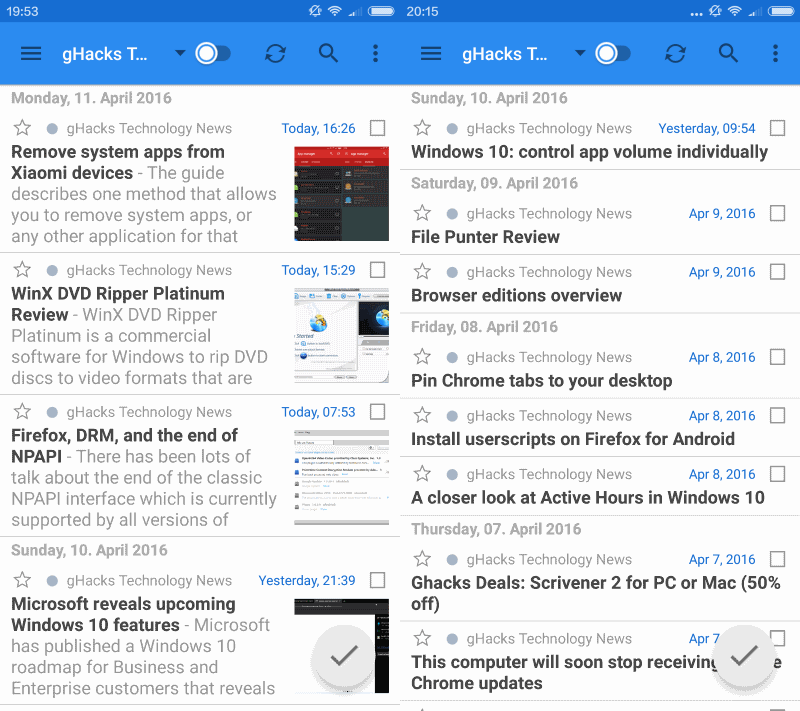Star the Microsoft reveals upcoming Windows 10 article
Image resolution: width=800 pixels, height=711 pixels.
coord(22,580)
